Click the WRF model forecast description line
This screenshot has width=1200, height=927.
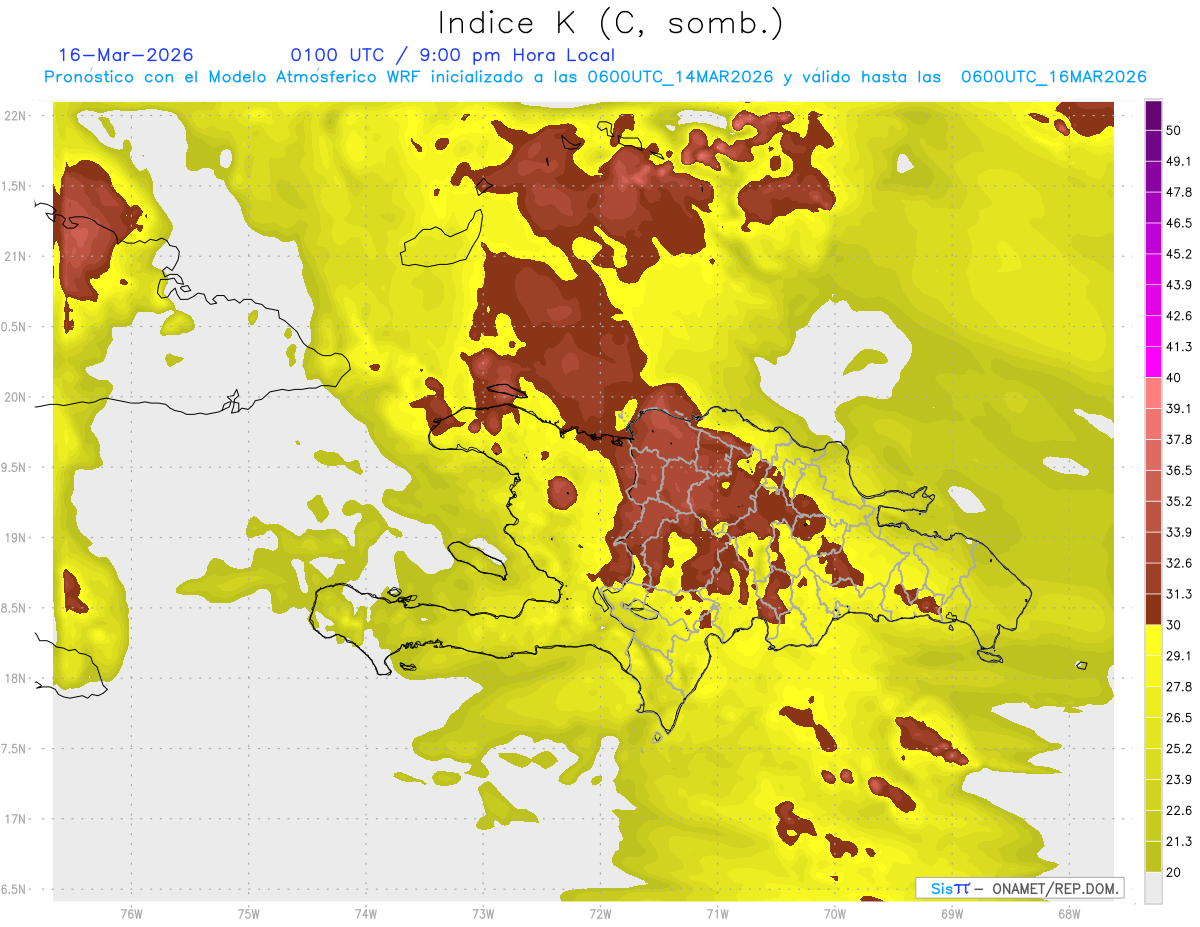pos(595,76)
